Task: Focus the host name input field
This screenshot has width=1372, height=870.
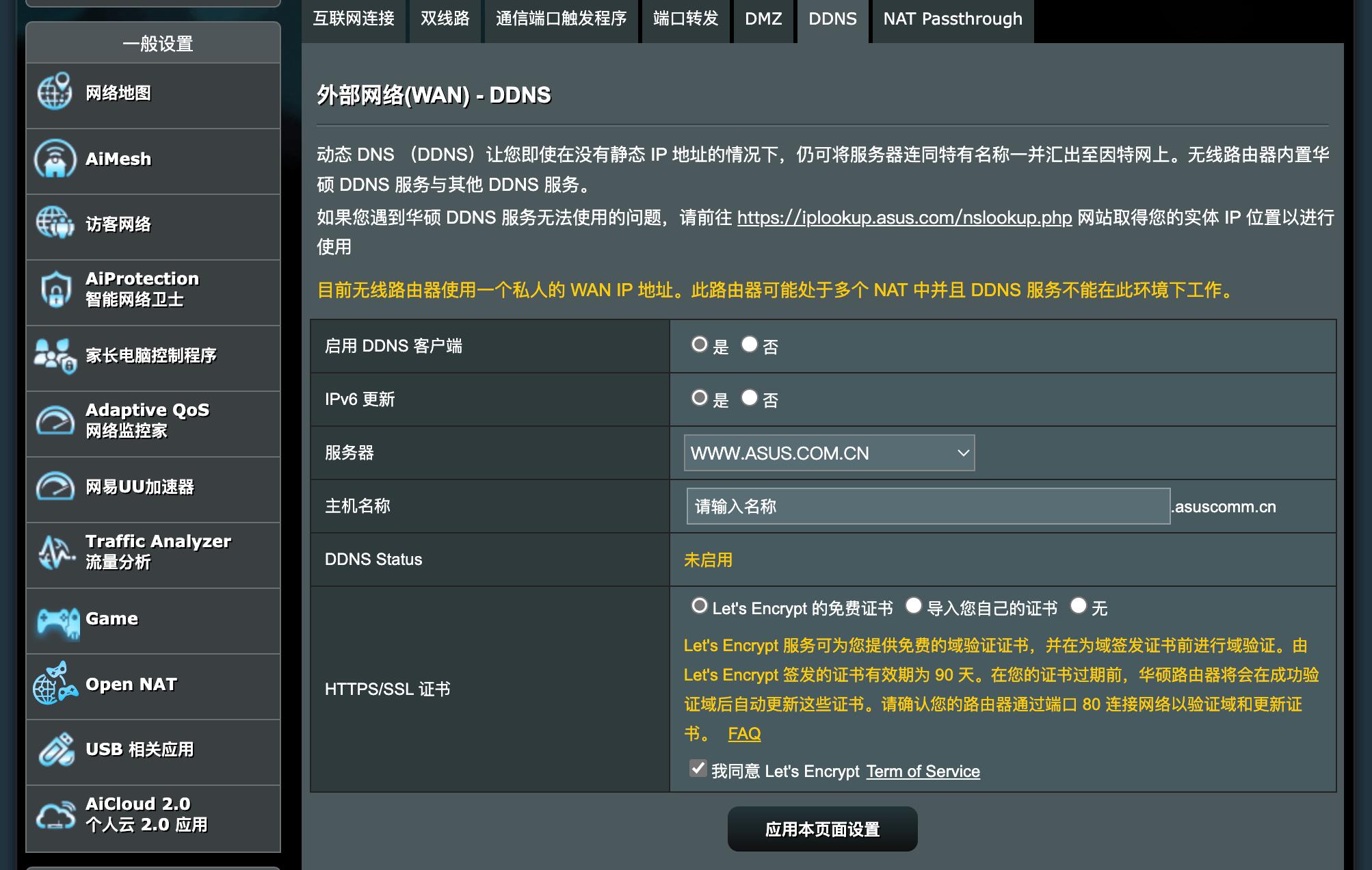Action: point(927,506)
